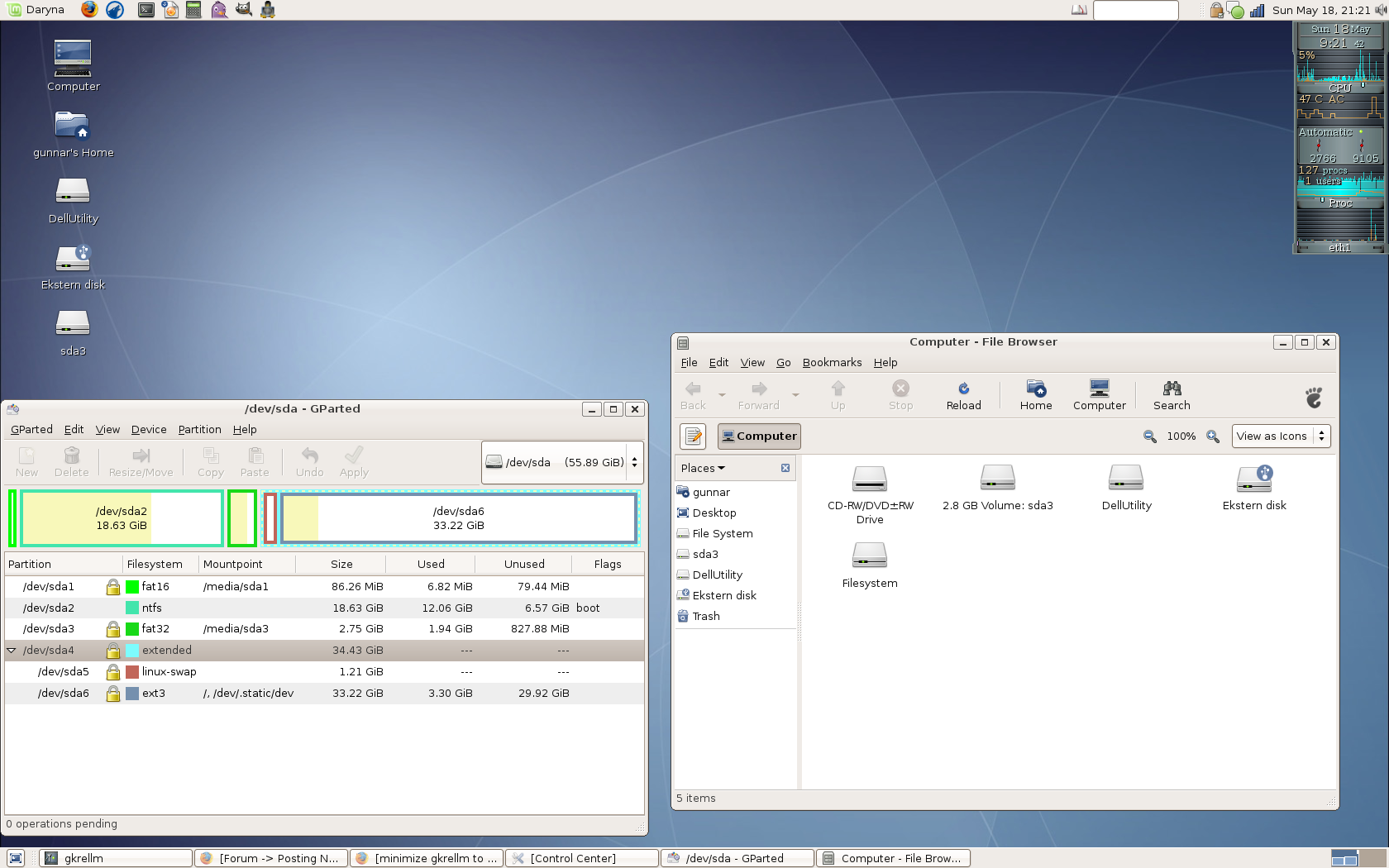This screenshot has height=868, width=1389.
Task: Switch to gkrellm taskbar window
Action: pyautogui.click(x=117, y=858)
